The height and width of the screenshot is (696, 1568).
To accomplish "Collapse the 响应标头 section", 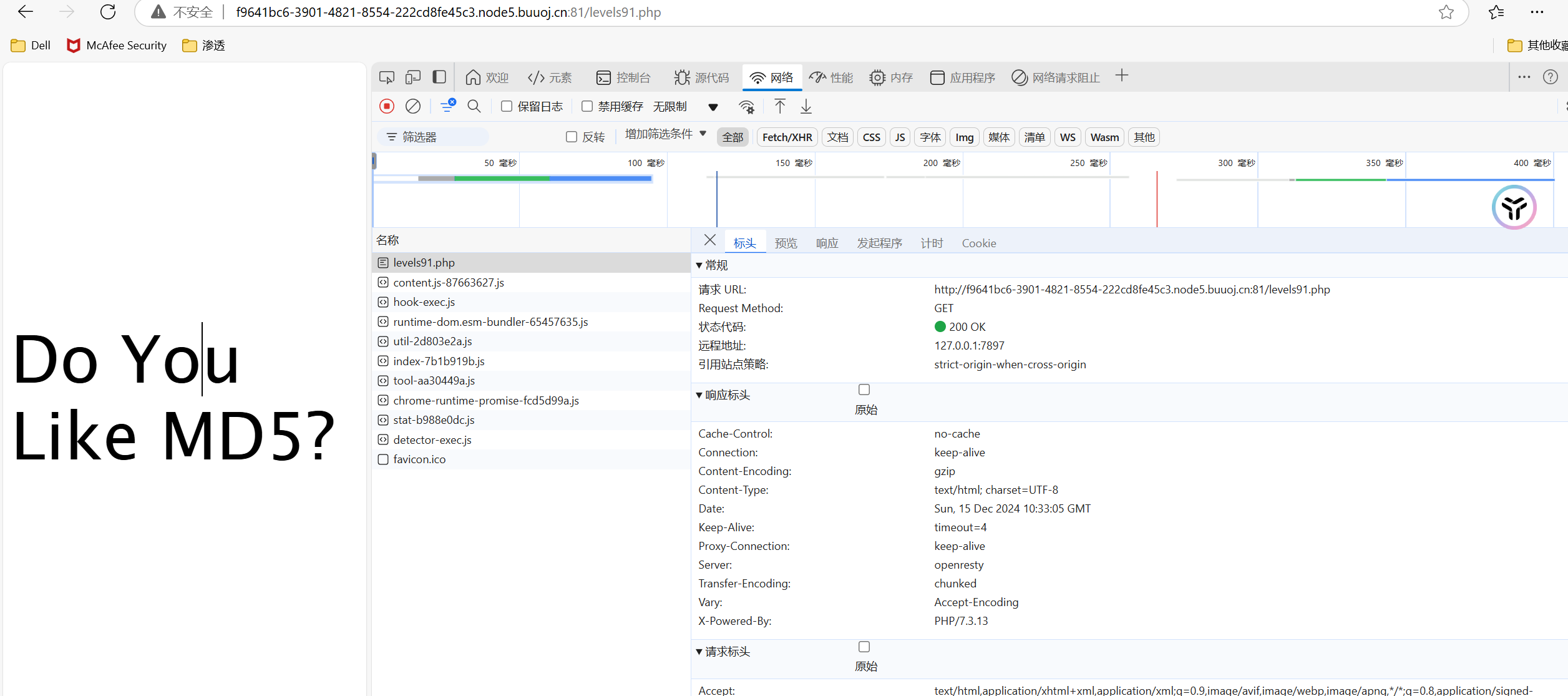I will [x=698, y=395].
